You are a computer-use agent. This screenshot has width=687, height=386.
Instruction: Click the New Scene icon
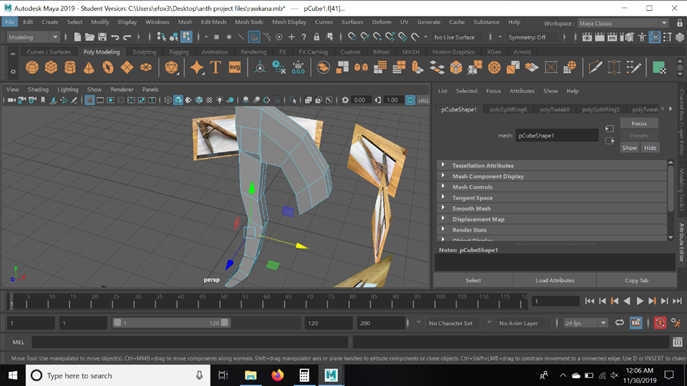(77, 37)
